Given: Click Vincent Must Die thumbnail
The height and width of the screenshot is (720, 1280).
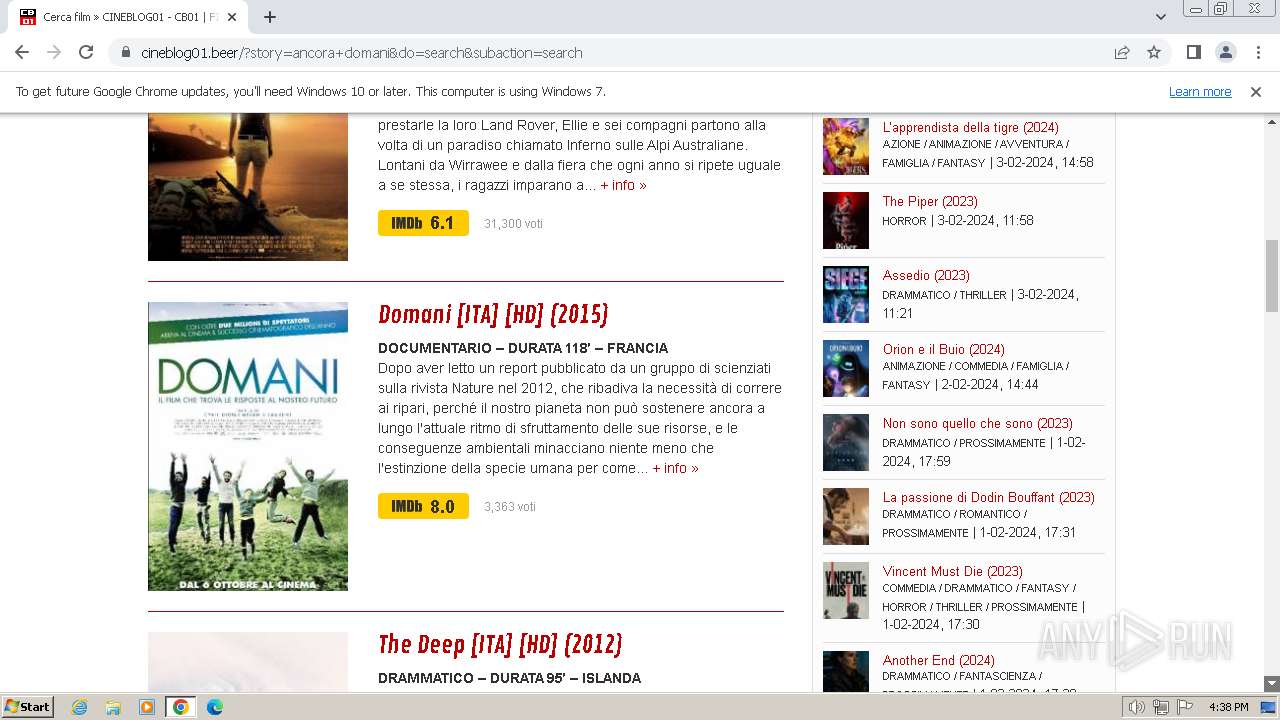Looking at the screenshot, I should coord(846,590).
